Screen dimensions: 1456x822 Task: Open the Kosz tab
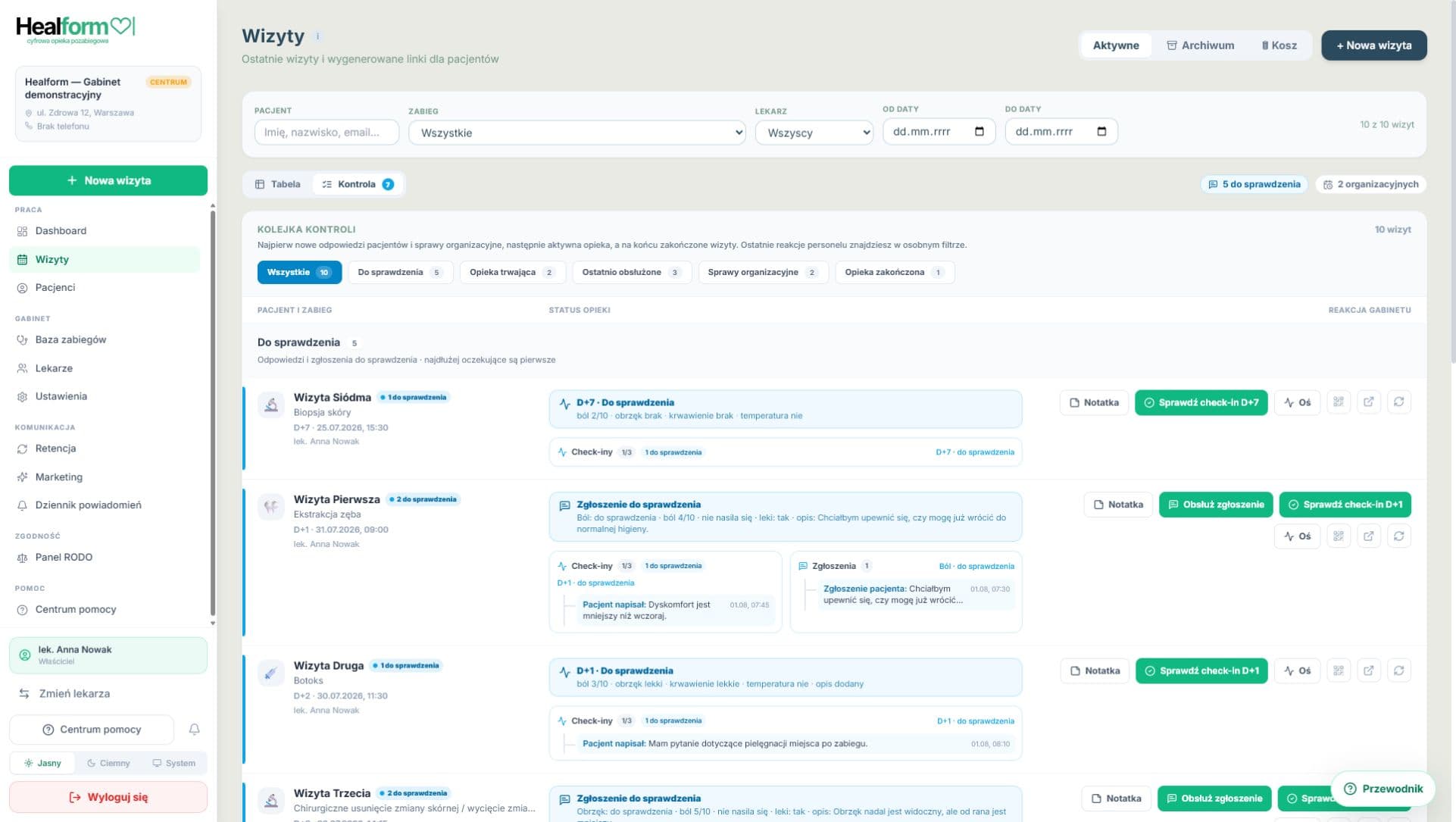(x=1279, y=45)
